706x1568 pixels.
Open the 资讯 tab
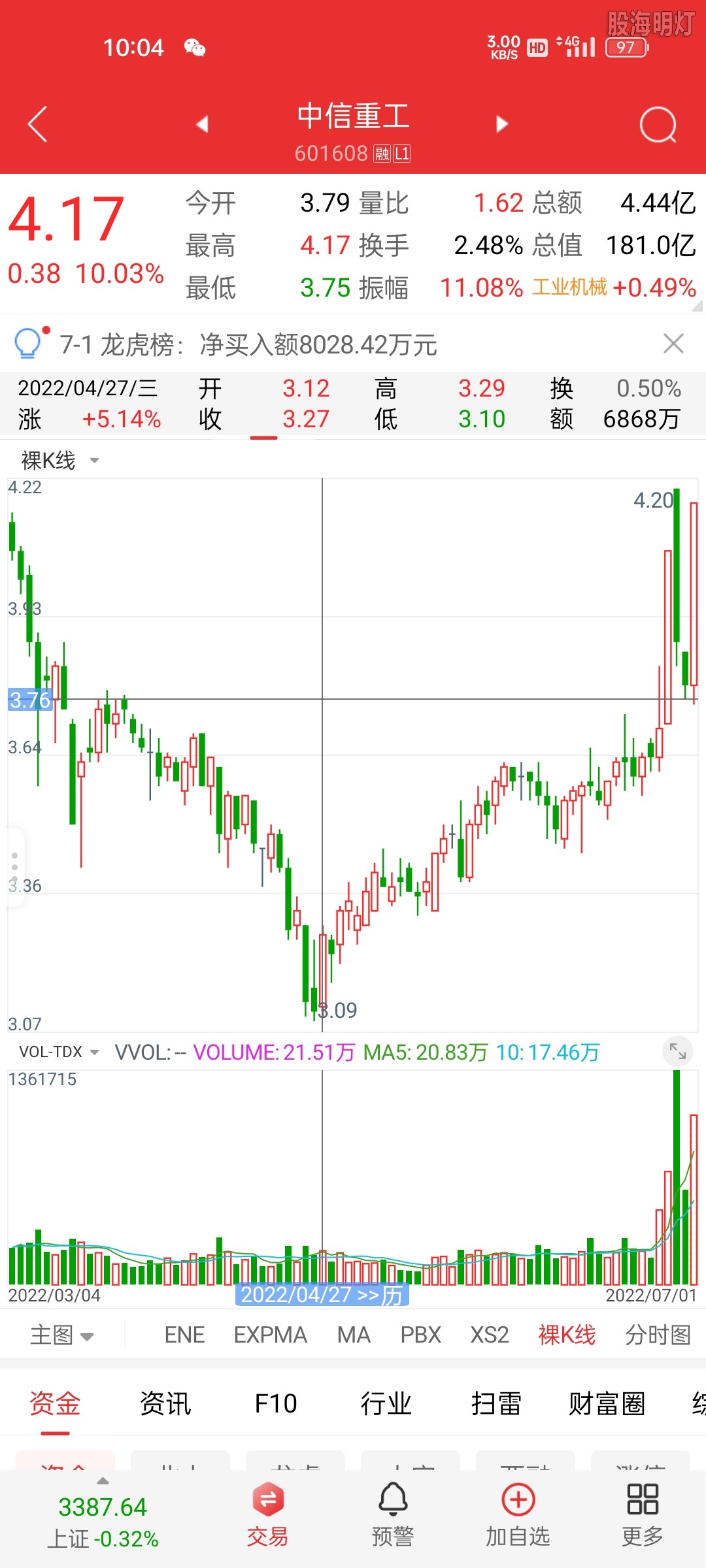[x=165, y=1403]
